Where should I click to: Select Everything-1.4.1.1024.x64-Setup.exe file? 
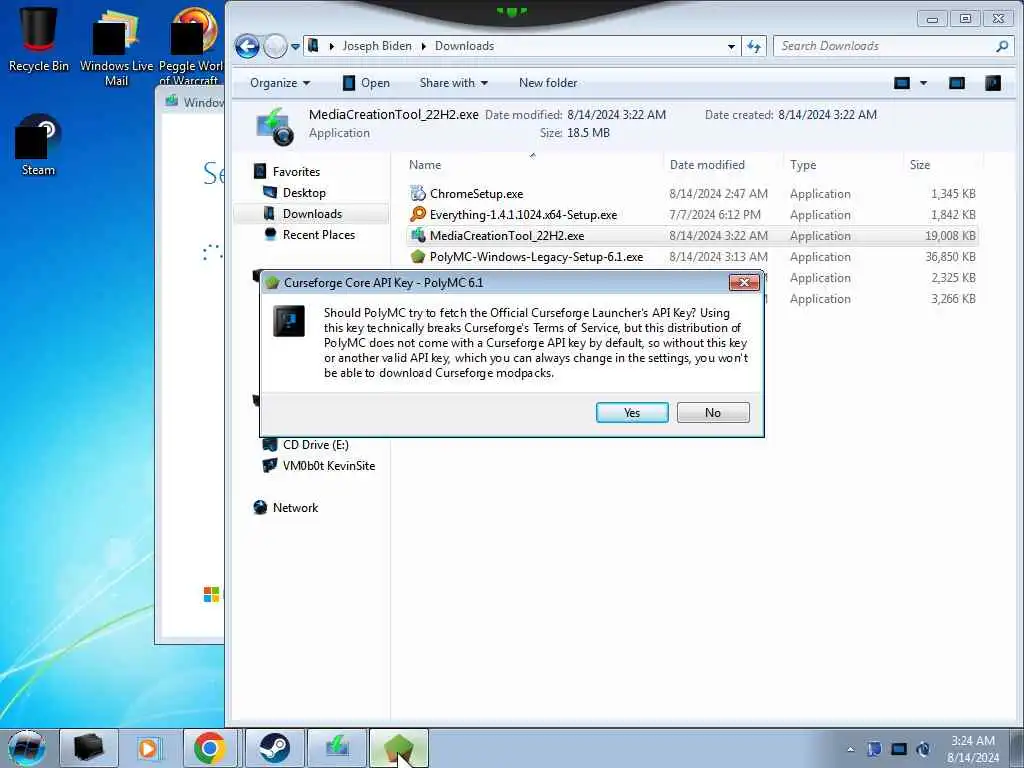pos(692,215)
